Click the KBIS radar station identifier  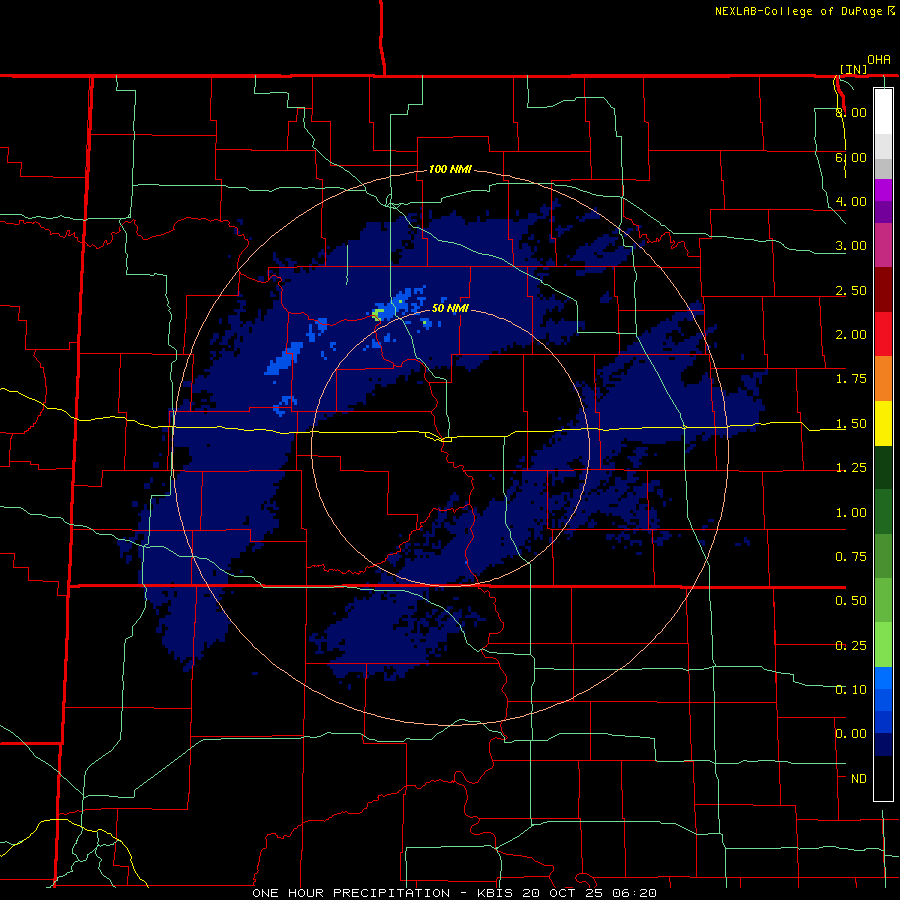(496, 893)
